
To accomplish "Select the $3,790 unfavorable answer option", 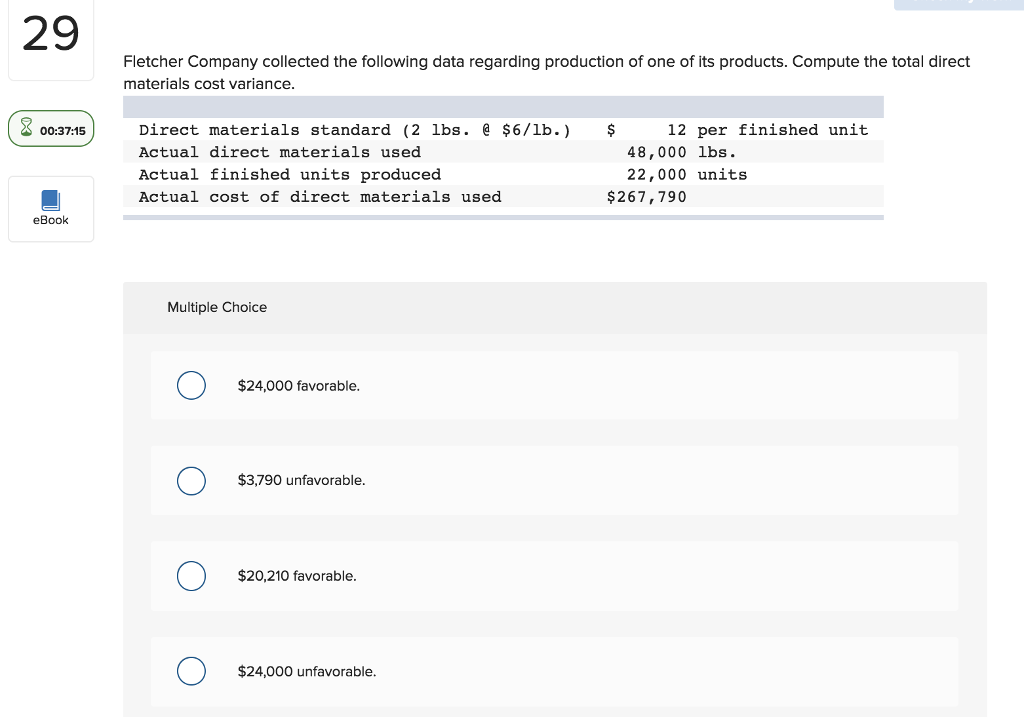I will click(x=191, y=481).
